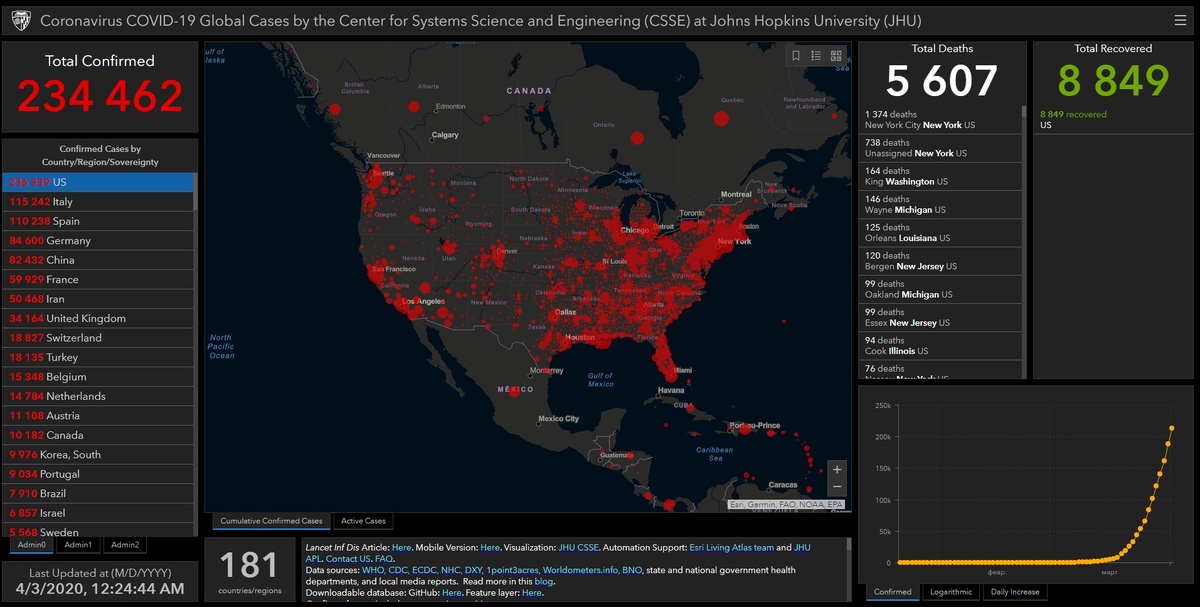Open the hamburger menu in the header
Screen dimensions: 1200x607
pos(1181,20)
